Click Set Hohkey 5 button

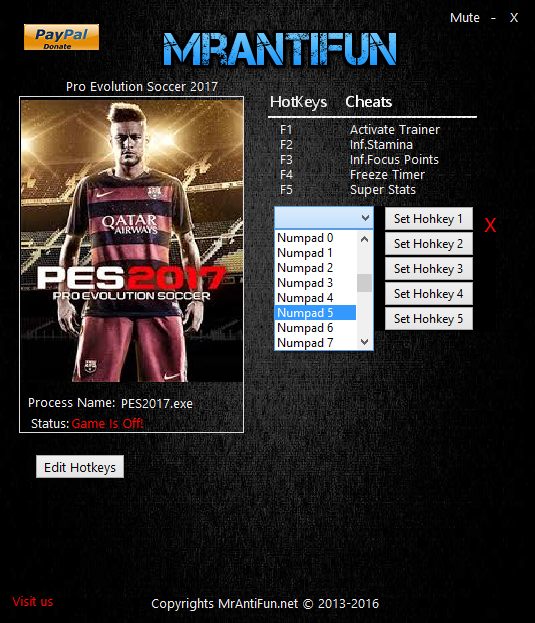(429, 319)
